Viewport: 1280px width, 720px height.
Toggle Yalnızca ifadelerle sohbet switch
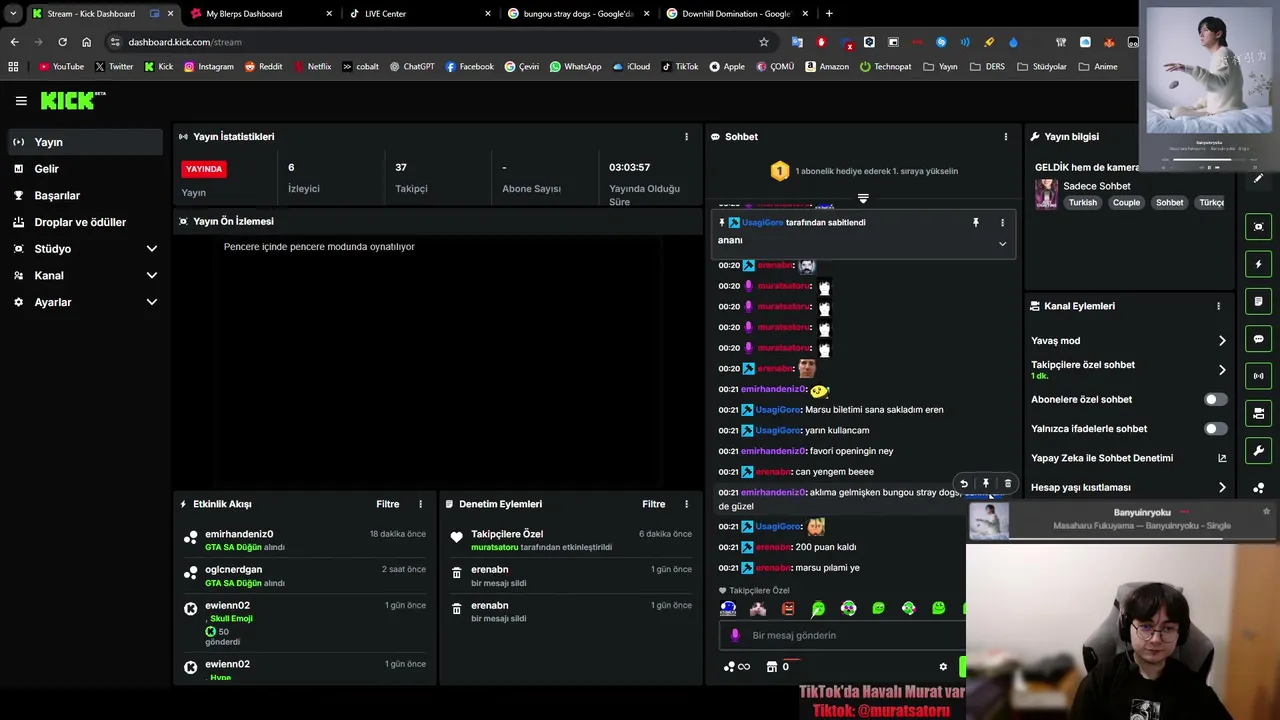pos(1215,429)
